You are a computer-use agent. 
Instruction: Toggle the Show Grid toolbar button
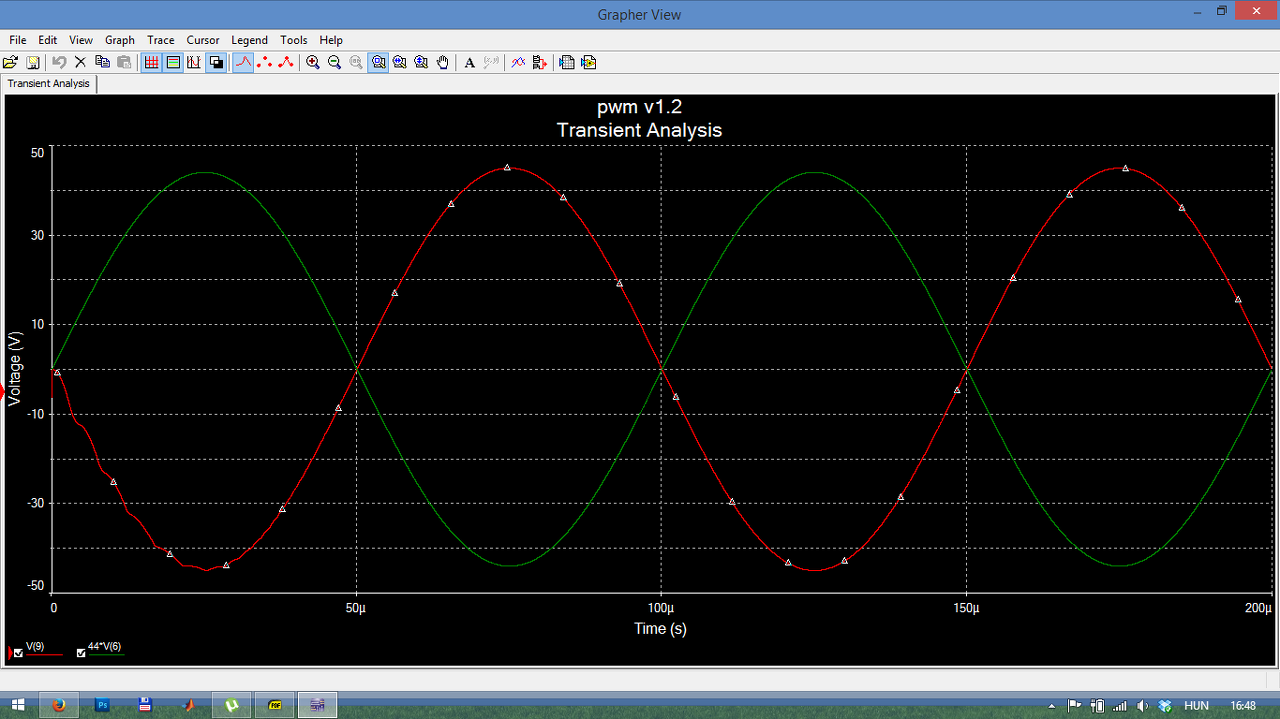[151, 62]
